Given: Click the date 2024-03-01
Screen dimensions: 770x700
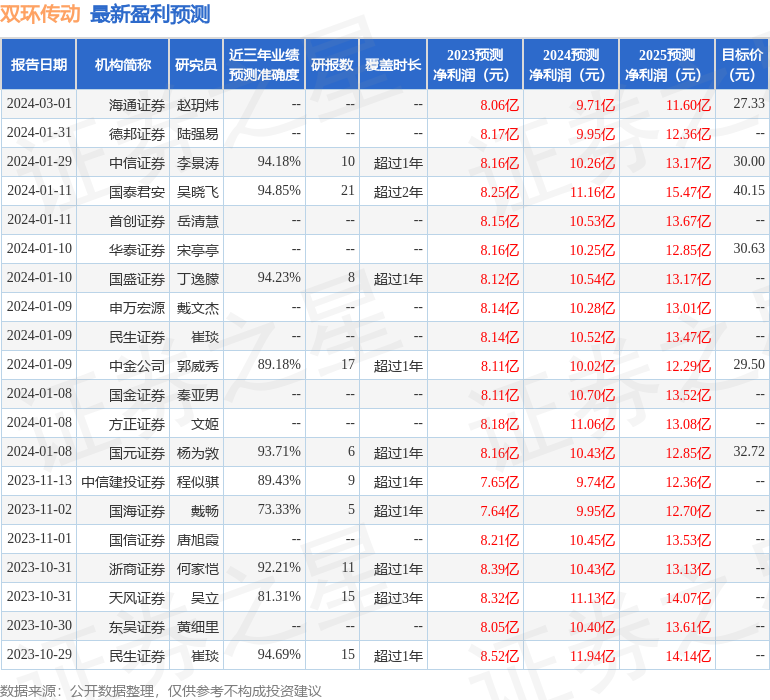Looking at the screenshot, I should [39, 104].
